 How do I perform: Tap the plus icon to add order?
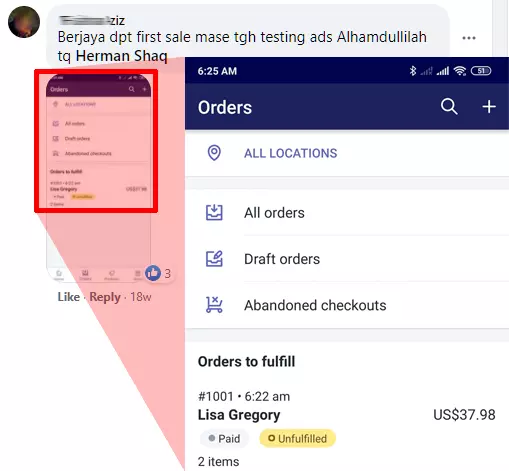point(489,107)
